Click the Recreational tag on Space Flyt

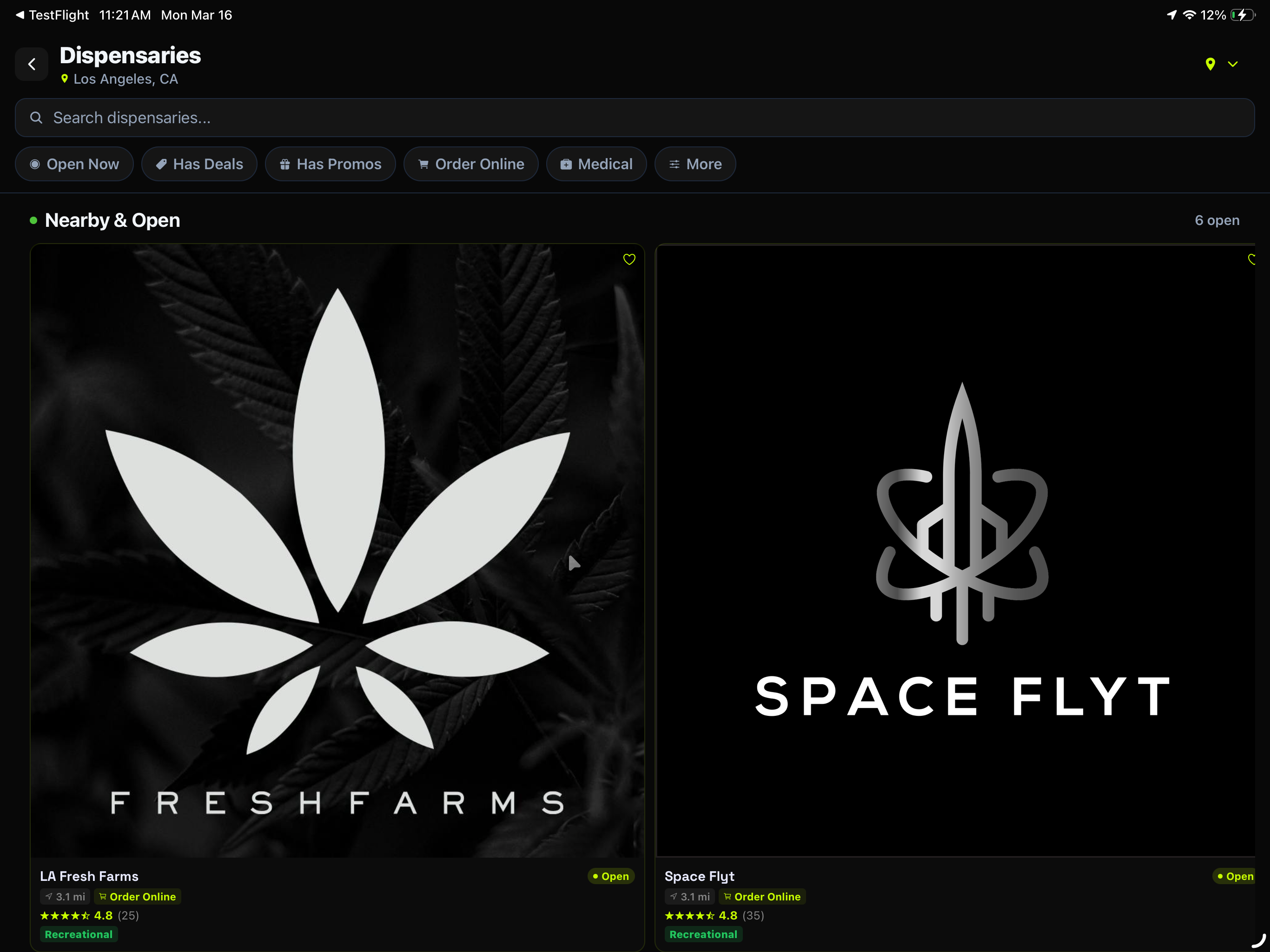point(703,935)
